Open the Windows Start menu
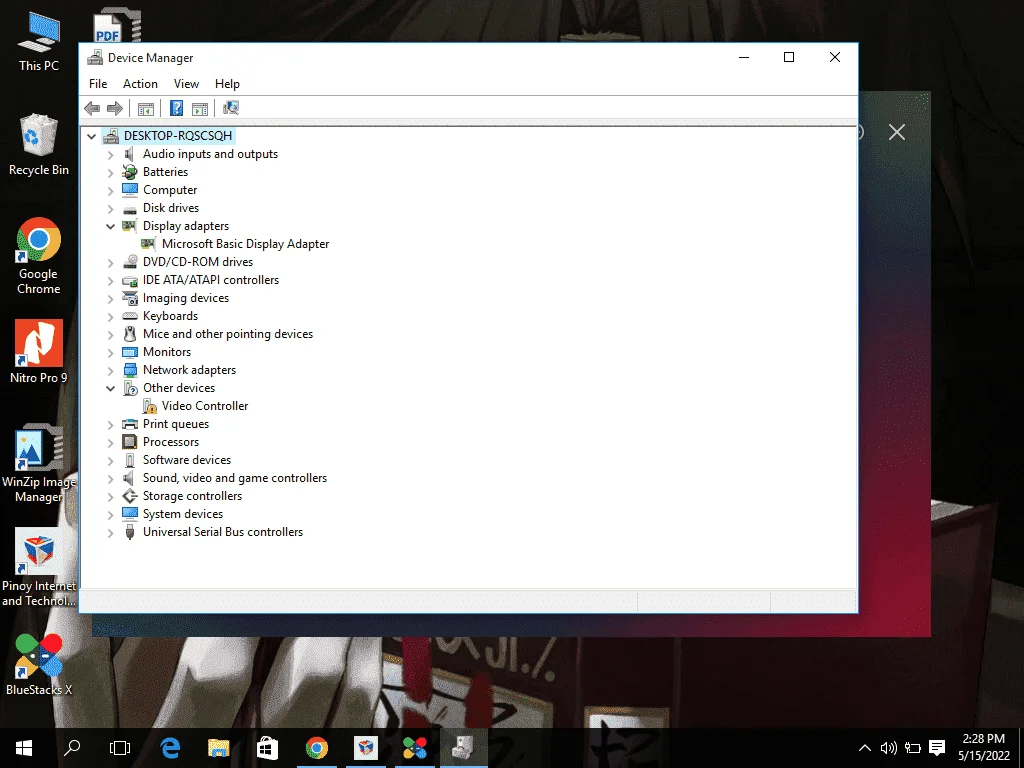The width and height of the screenshot is (1024, 768). pyautogui.click(x=24, y=748)
